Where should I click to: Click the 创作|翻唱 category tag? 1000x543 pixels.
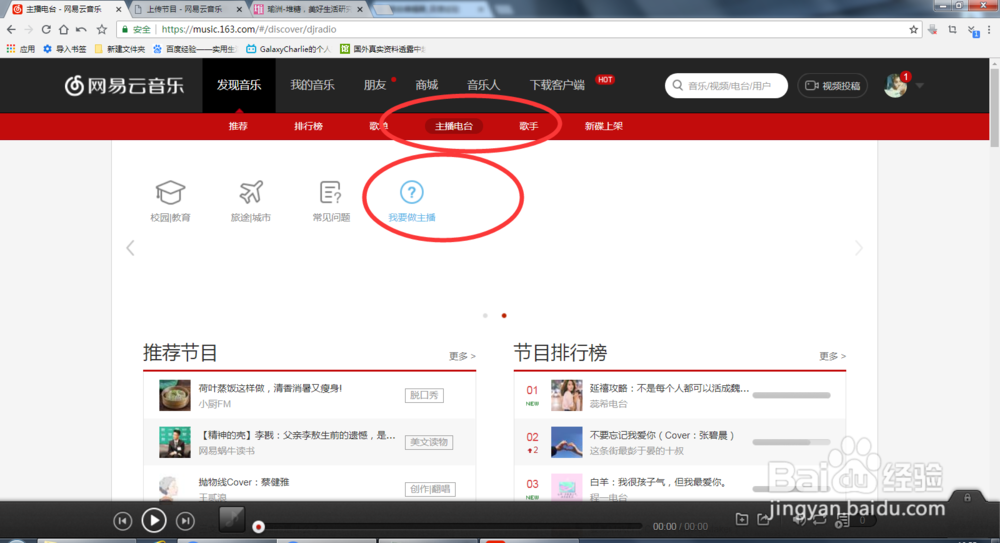430,489
